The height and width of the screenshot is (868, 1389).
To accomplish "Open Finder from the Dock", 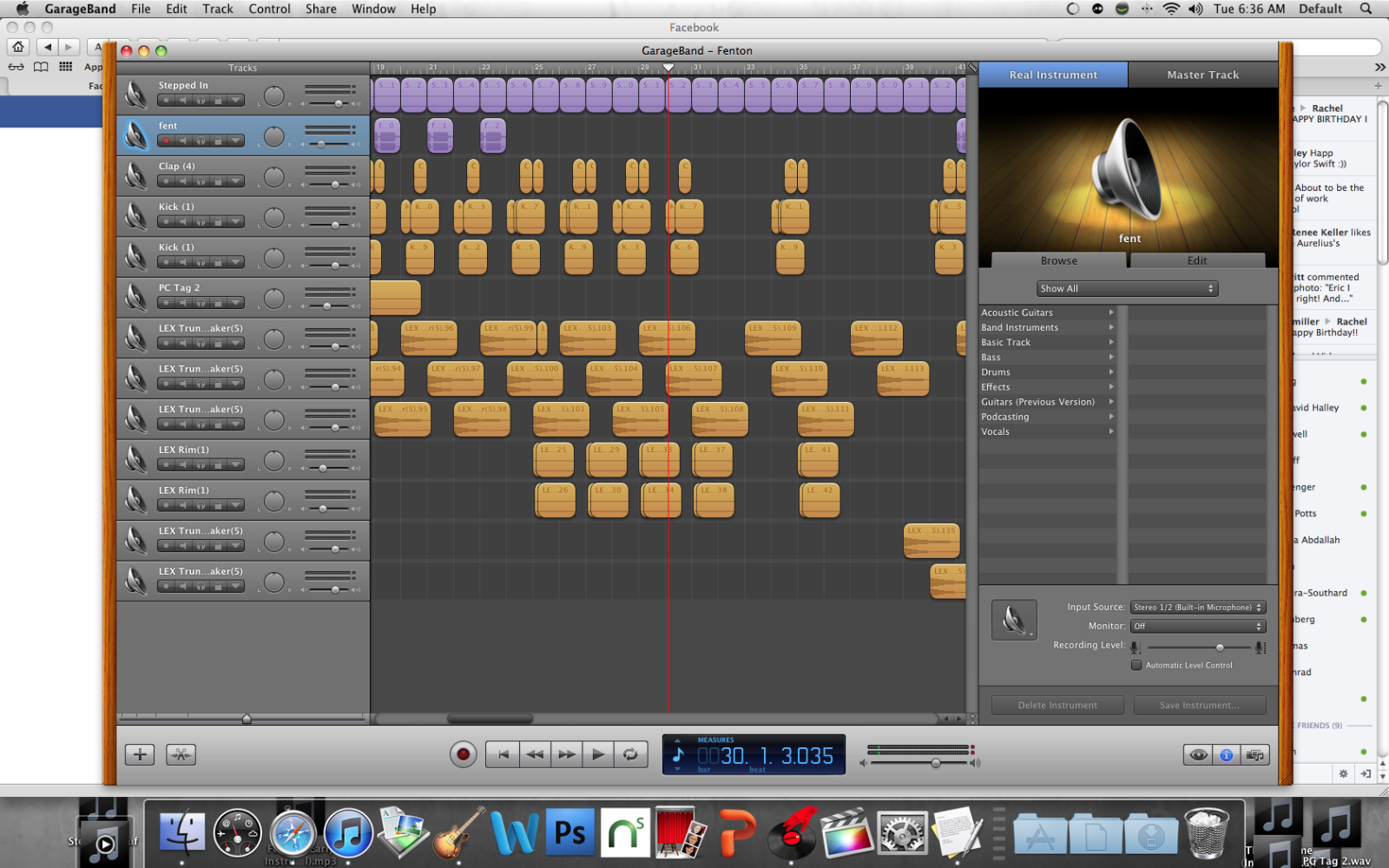I will [x=182, y=834].
